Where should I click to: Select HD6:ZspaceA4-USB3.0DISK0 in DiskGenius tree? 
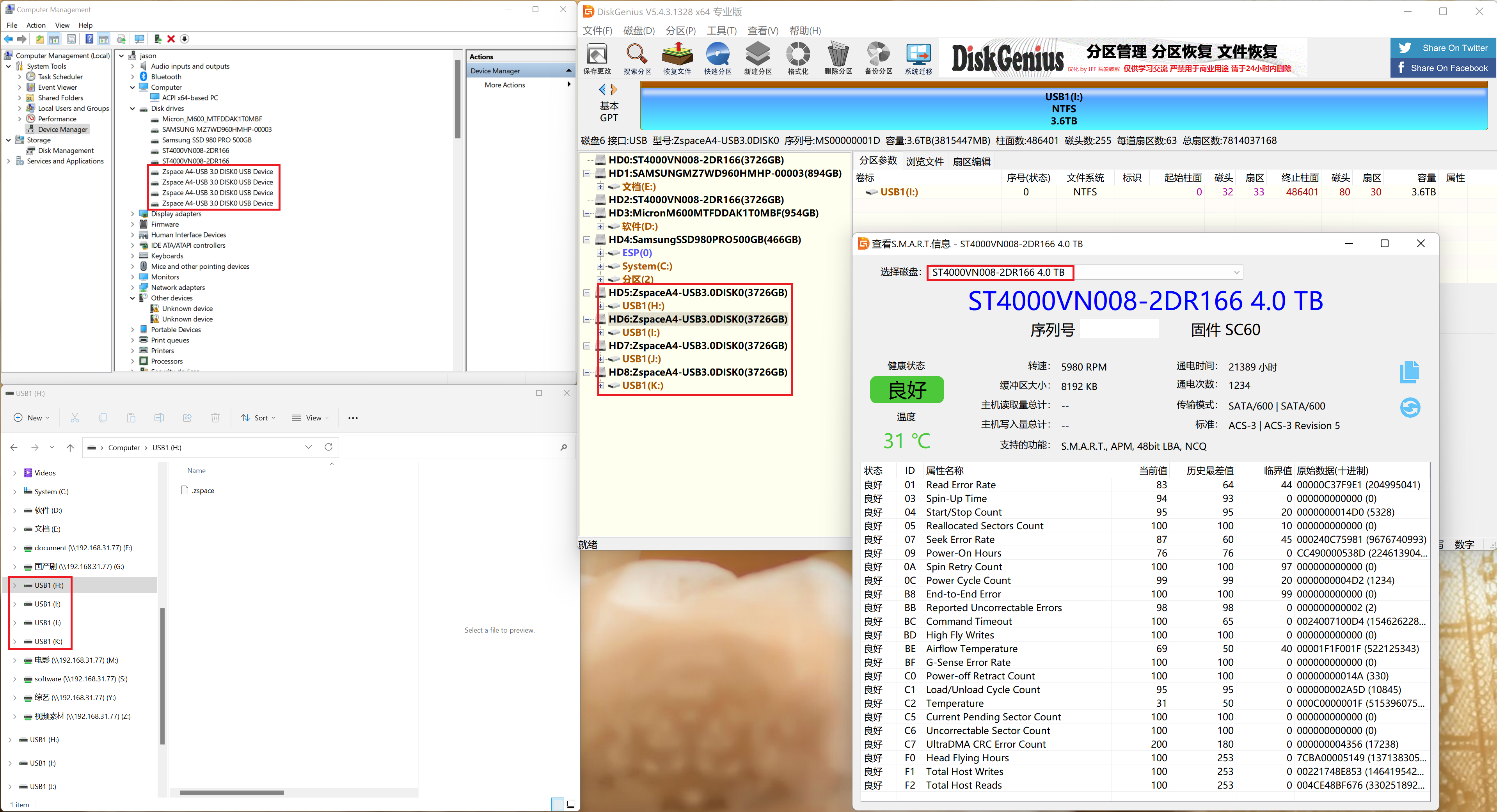pyautogui.click(x=697, y=319)
